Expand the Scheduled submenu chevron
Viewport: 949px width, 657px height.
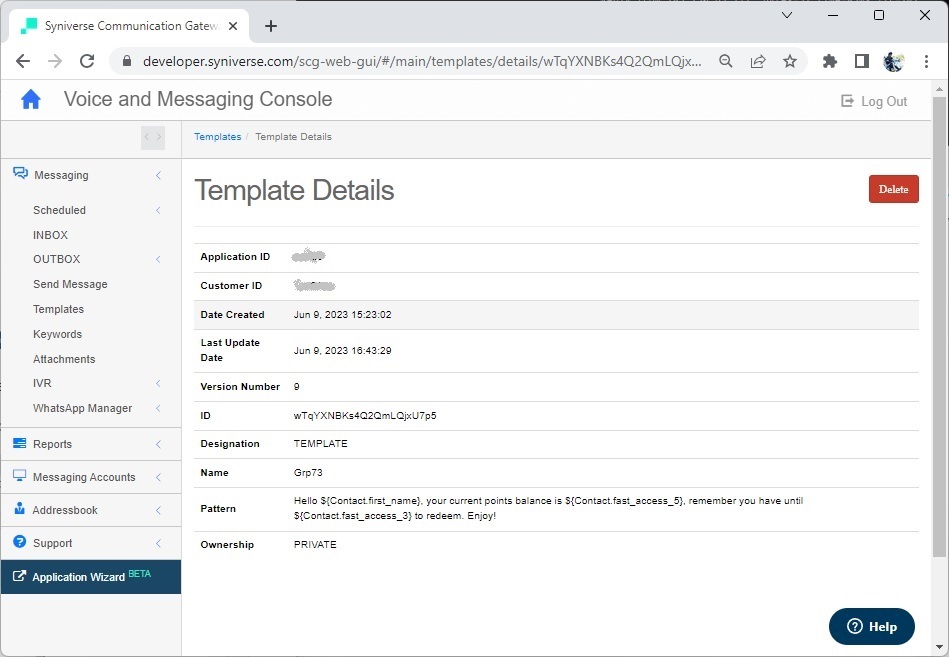point(159,211)
